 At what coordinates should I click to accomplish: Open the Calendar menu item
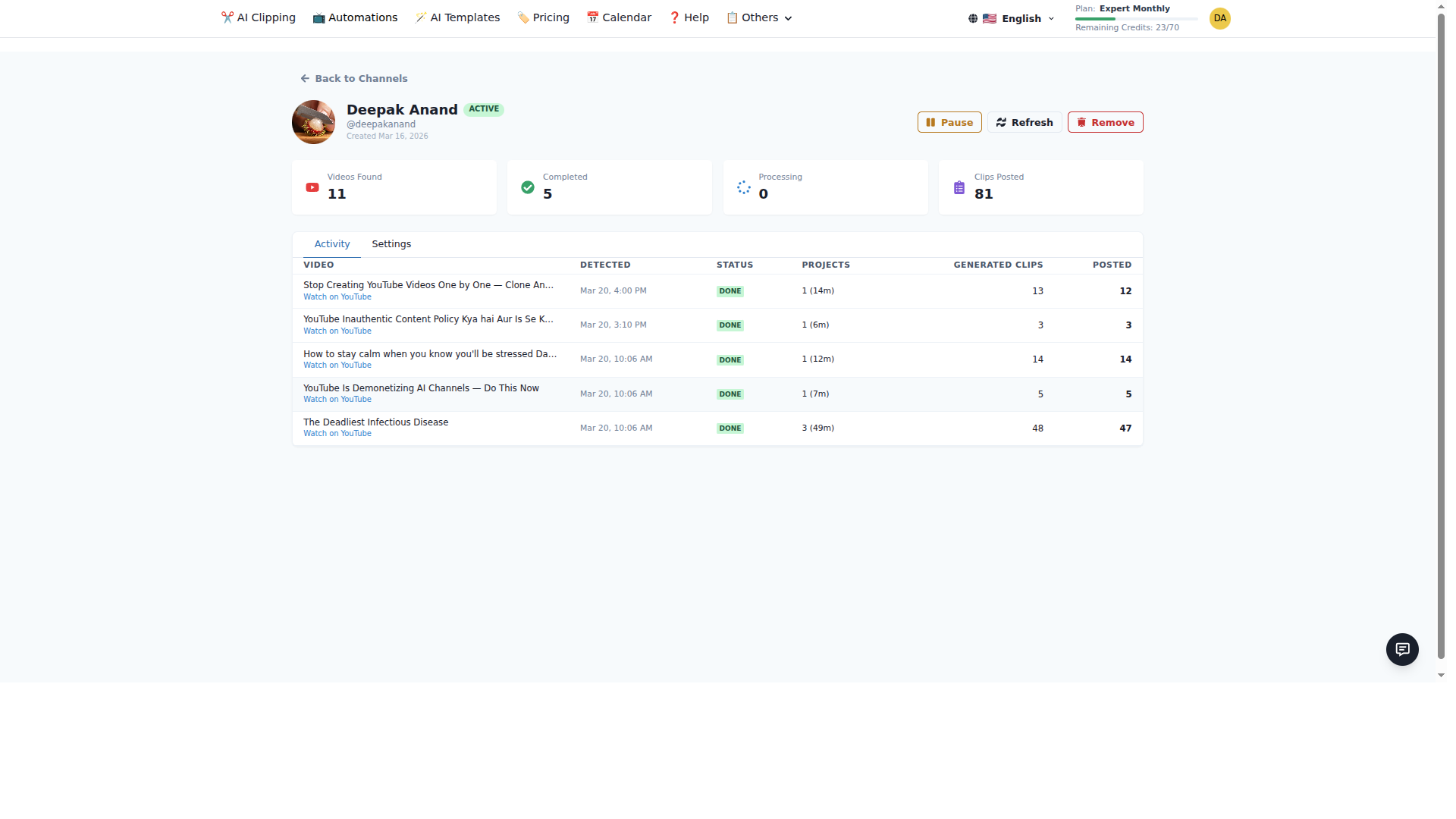pyautogui.click(x=619, y=17)
